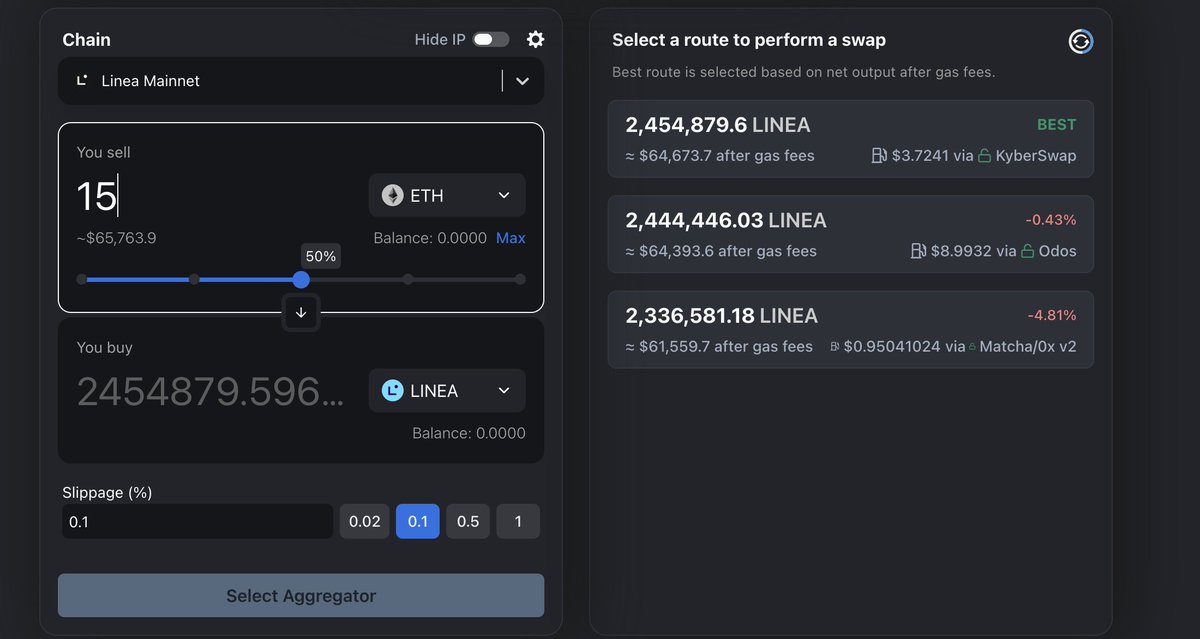Set amount slider to the 75% stop
Viewport: 1200px width, 639px height.
click(x=408, y=279)
